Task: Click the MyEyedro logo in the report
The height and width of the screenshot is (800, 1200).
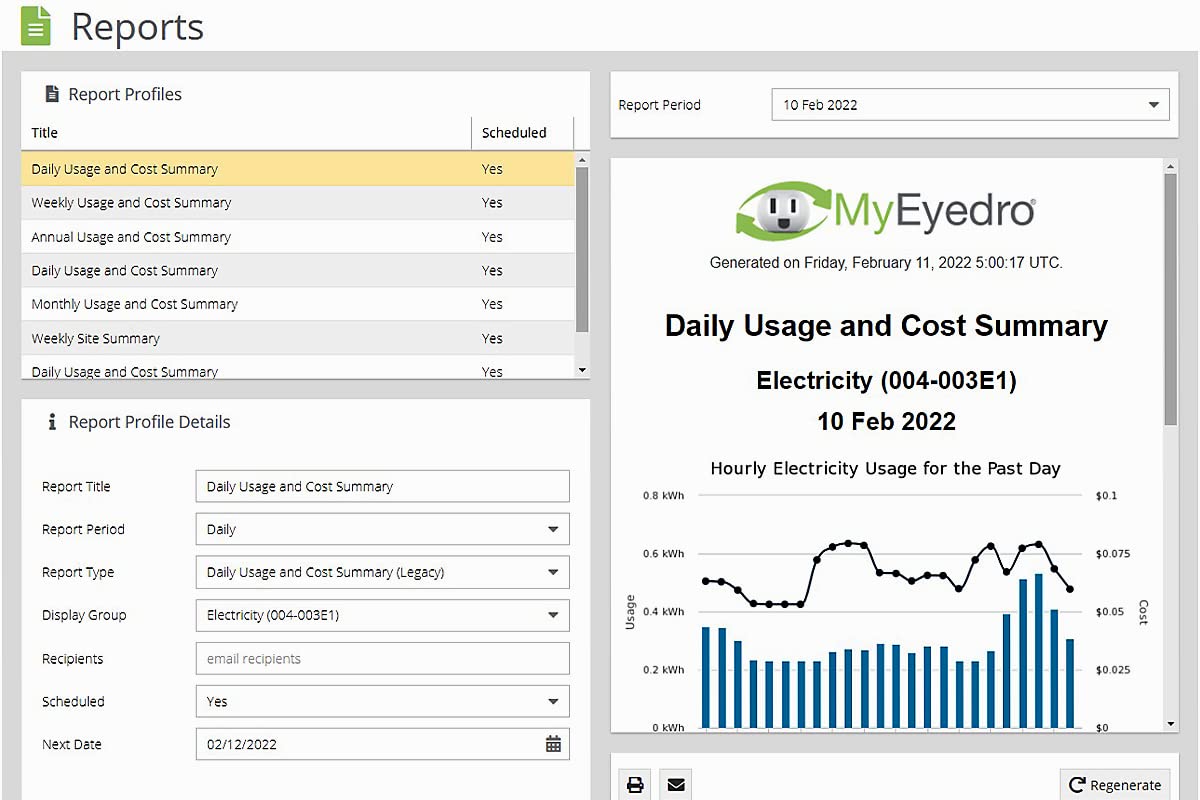Action: pyautogui.click(x=886, y=209)
